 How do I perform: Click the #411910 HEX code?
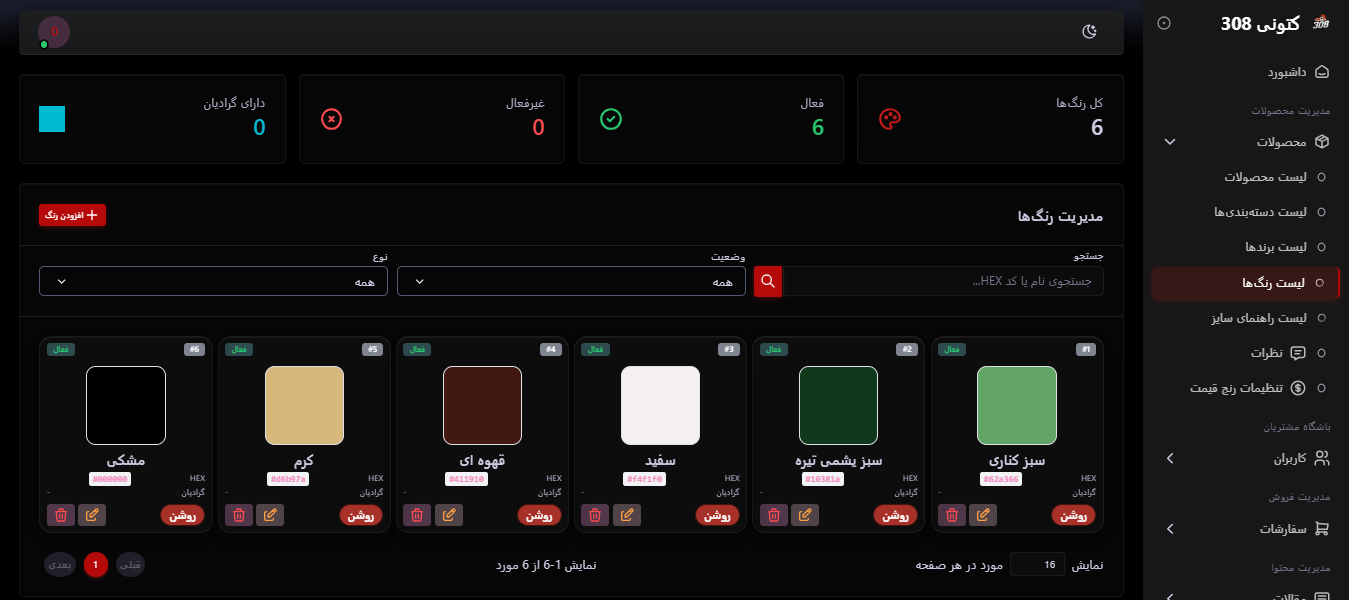coord(467,479)
